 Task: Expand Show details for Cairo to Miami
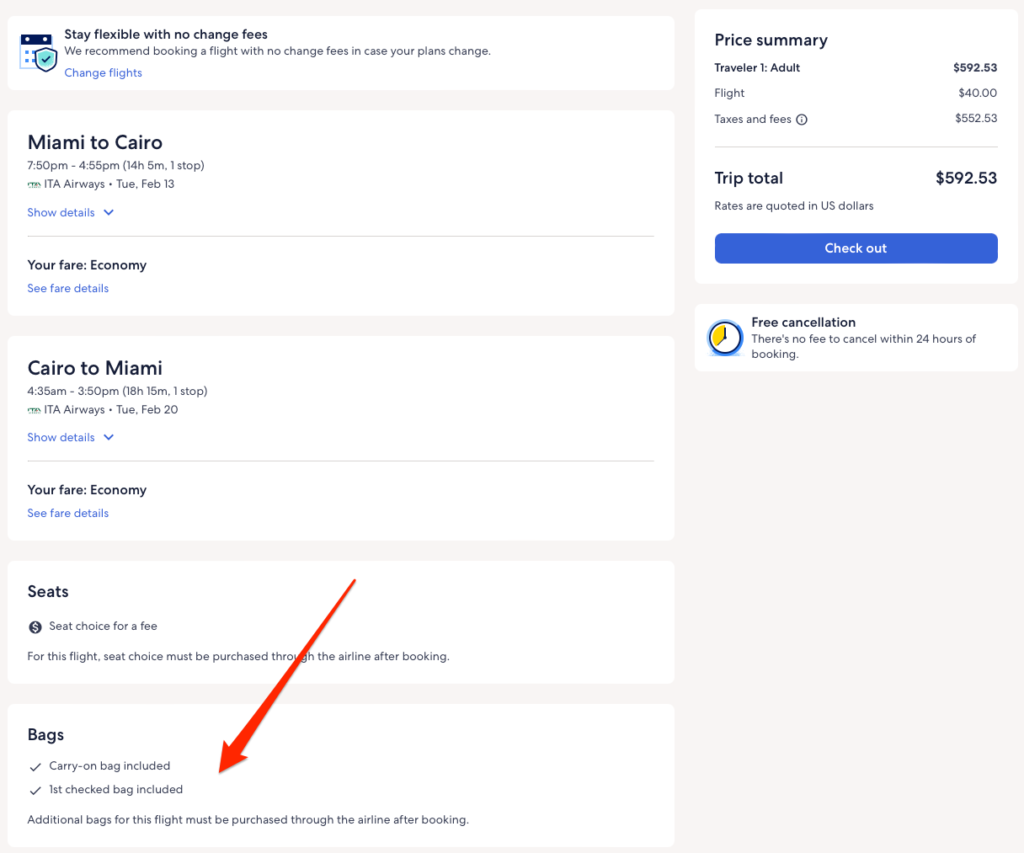tap(70, 438)
